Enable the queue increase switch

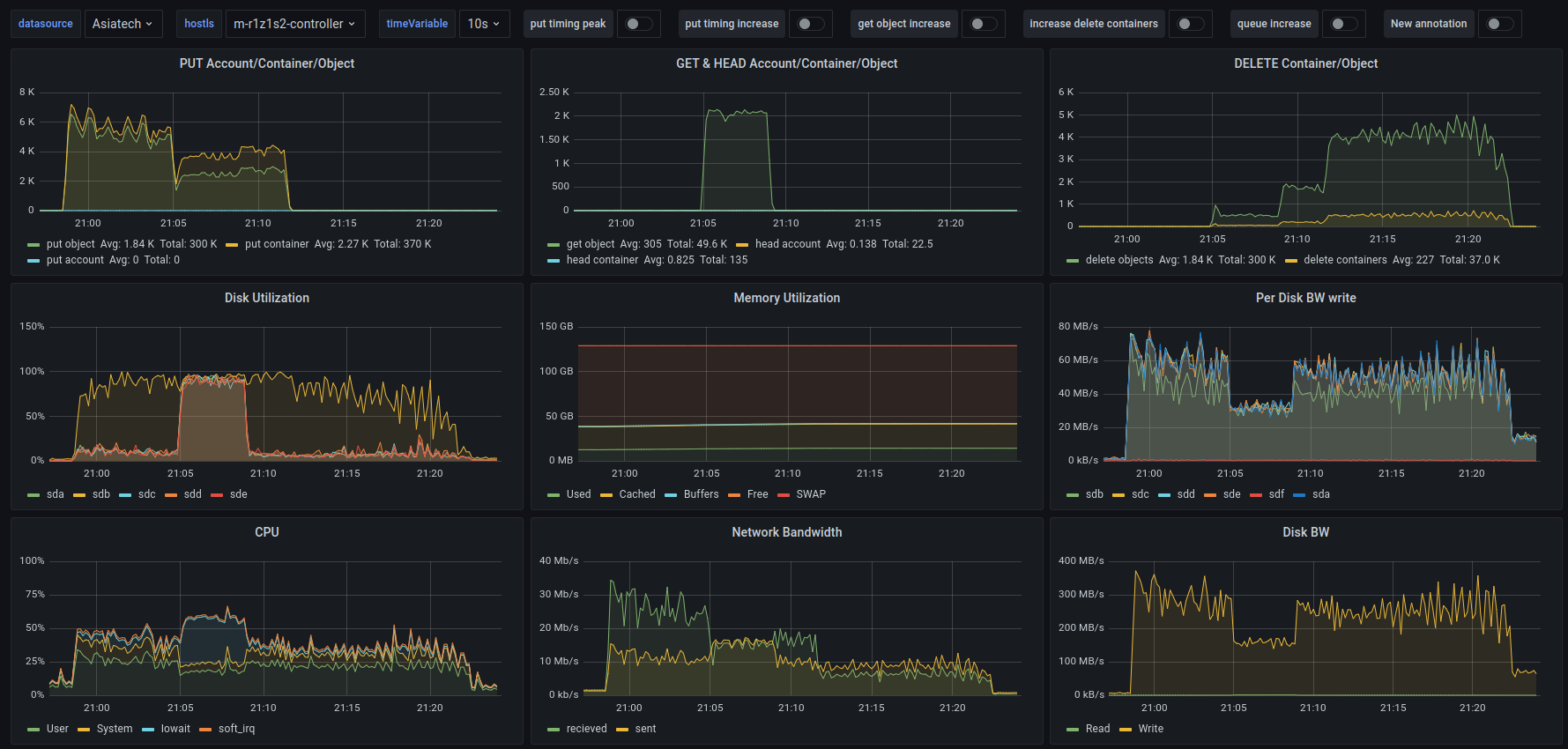point(1343,24)
